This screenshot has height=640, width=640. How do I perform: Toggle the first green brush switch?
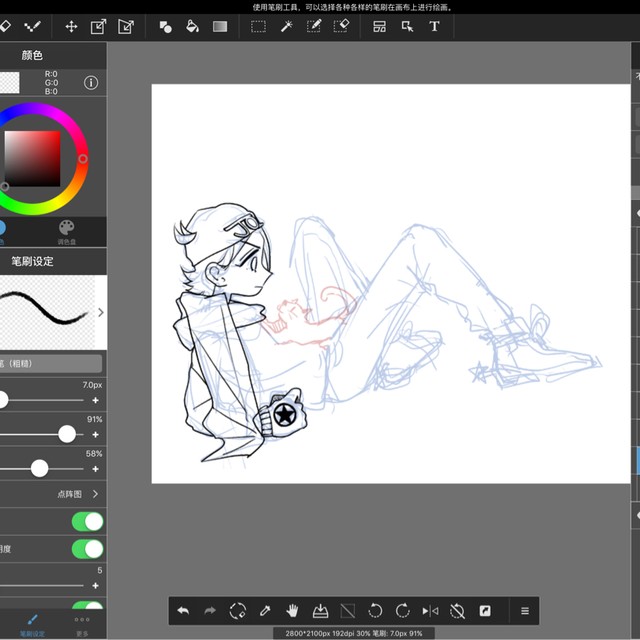87,522
